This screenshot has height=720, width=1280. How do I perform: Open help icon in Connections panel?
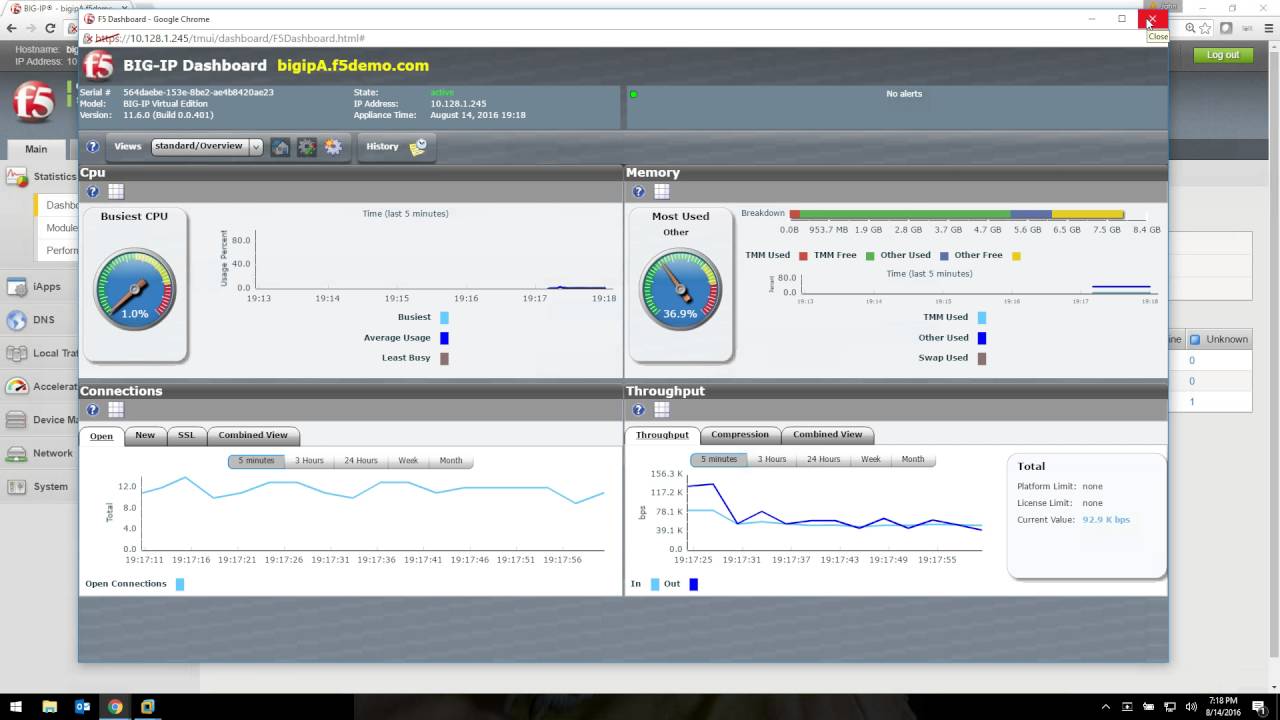click(x=93, y=409)
